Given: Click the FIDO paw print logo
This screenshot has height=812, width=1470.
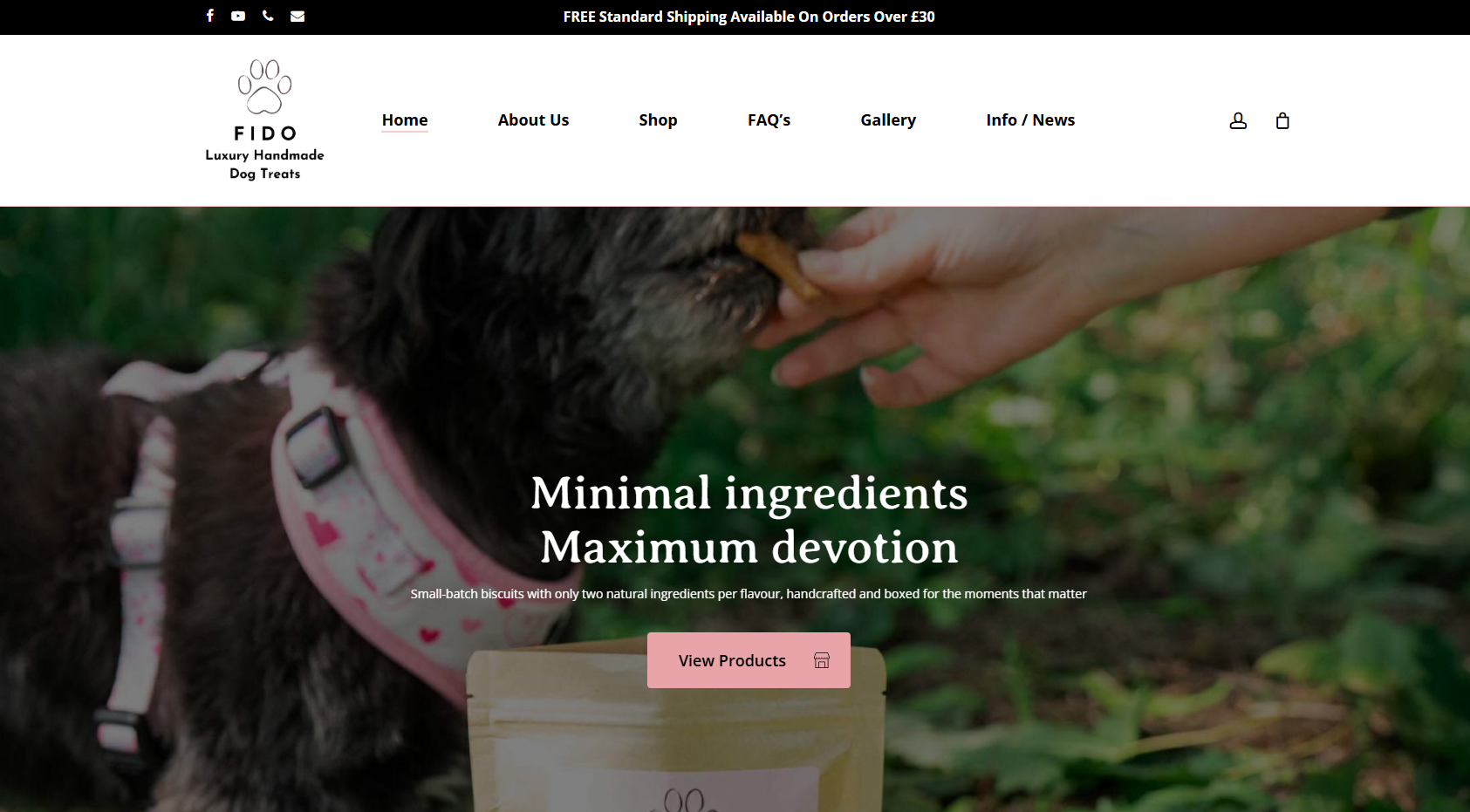Looking at the screenshot, I should (265, 87).
